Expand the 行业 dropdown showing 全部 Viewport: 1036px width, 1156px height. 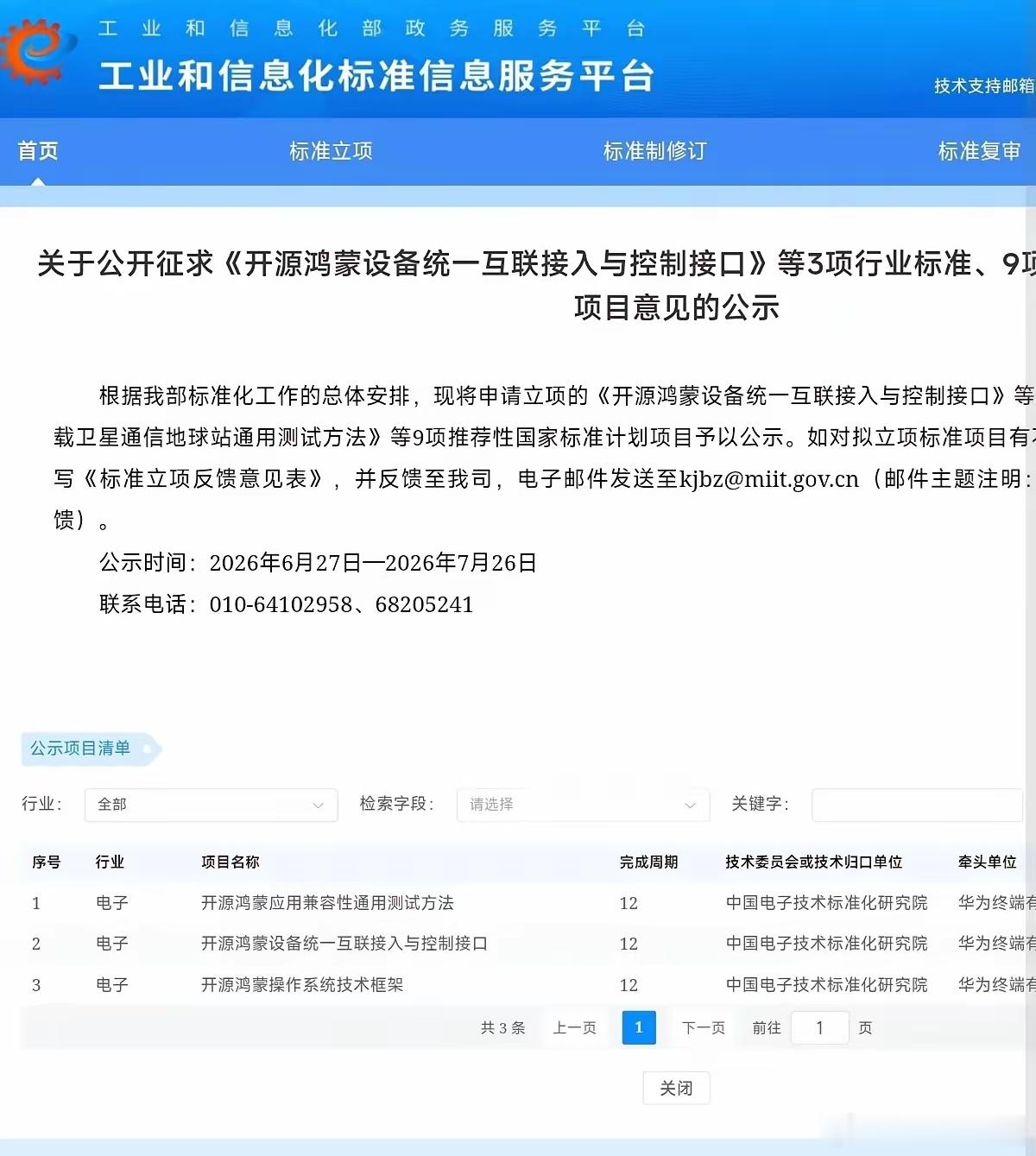(211, 805)
